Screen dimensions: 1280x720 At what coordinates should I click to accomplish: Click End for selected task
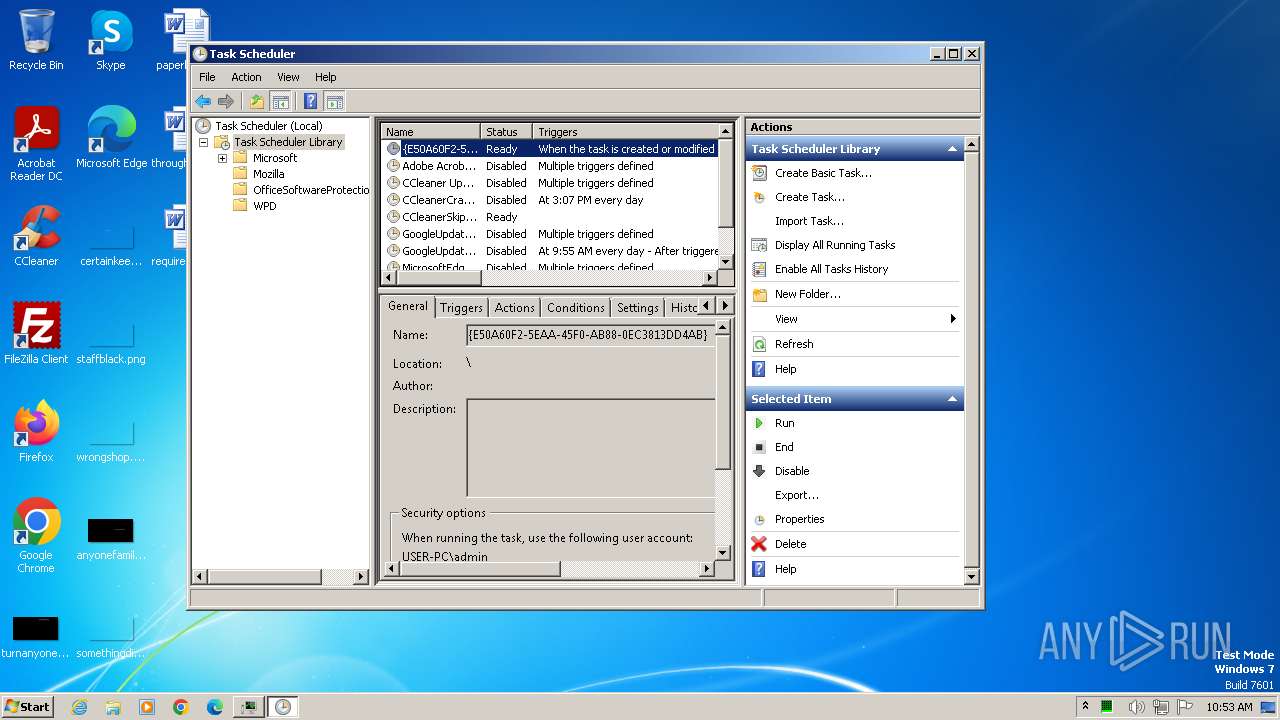coord(784,447)
